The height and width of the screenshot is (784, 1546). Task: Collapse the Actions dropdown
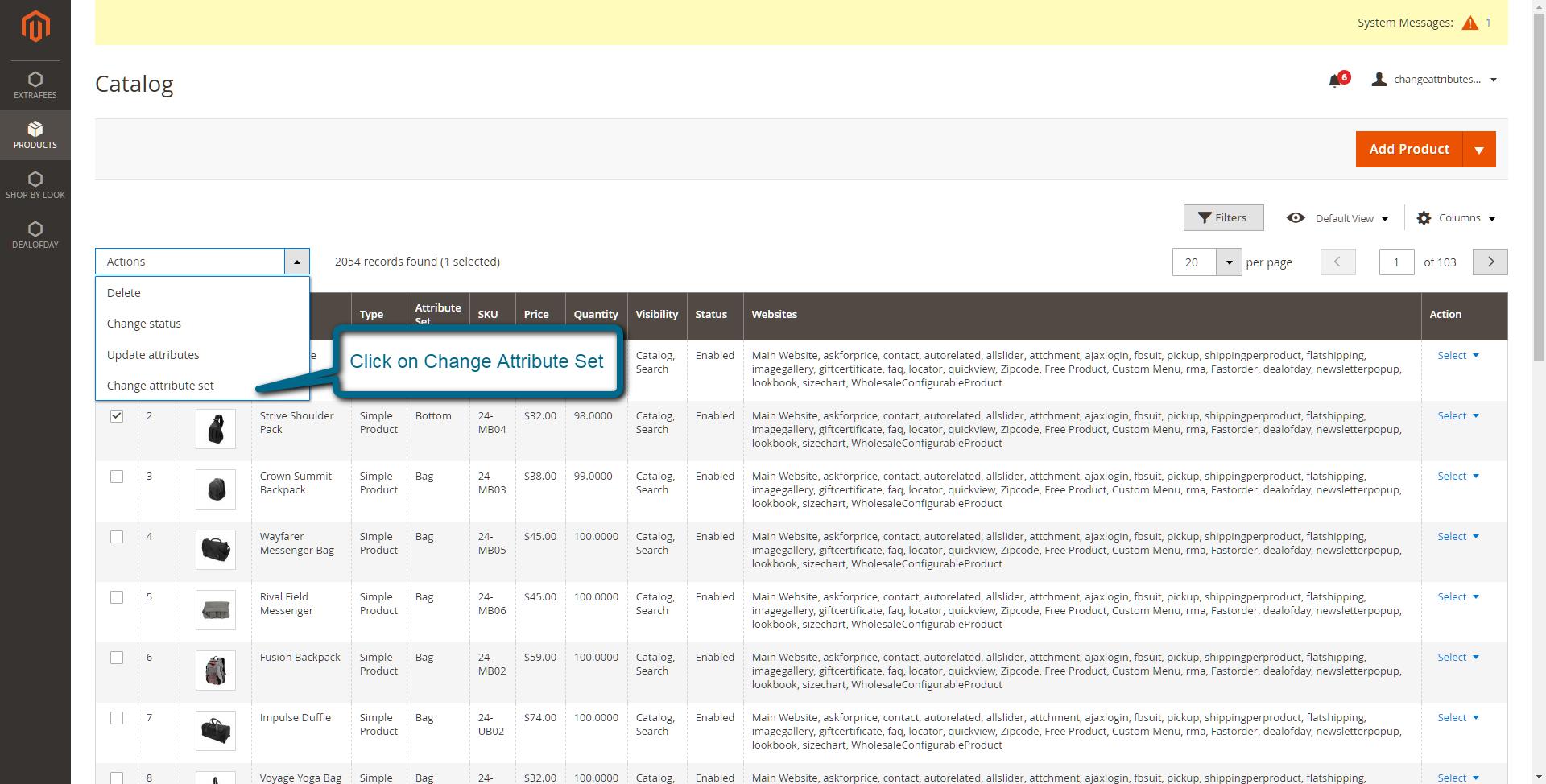[x=297, y=261]
